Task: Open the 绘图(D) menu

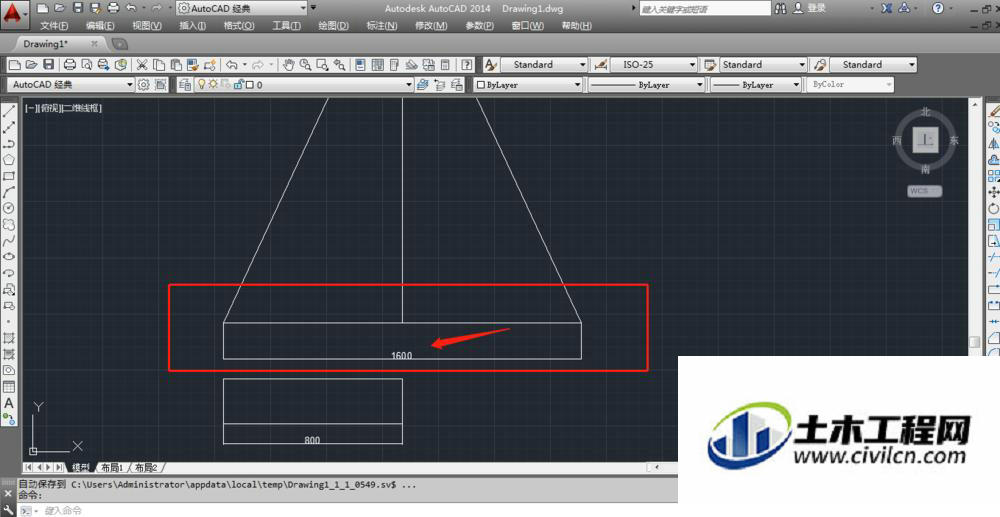Action: point(334,25)
